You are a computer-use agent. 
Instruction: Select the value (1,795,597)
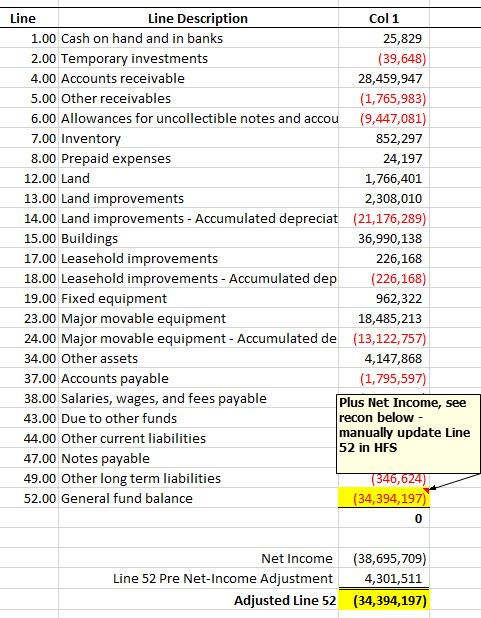coord(384,378)
